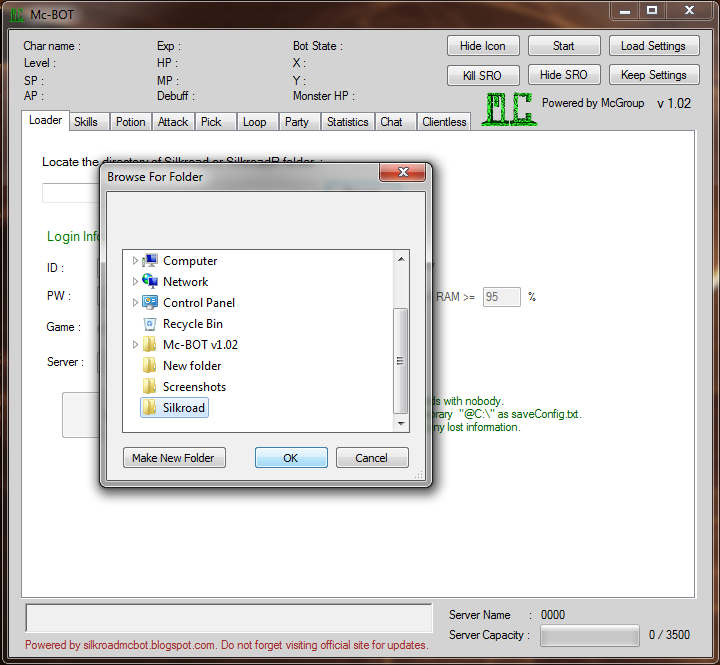Click the Screenshots folder icon

coord(149,386)
